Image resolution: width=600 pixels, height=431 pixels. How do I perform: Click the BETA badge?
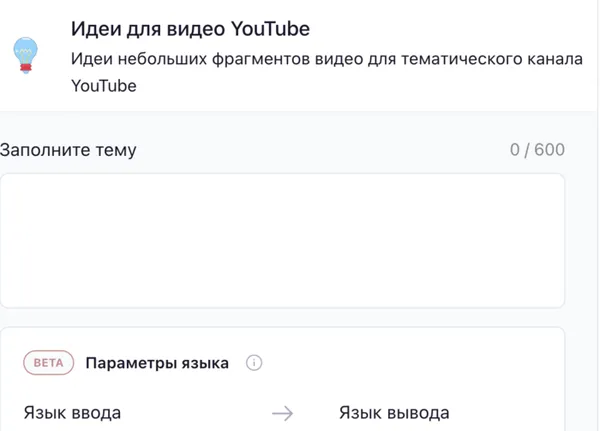(x=49, y=363)
